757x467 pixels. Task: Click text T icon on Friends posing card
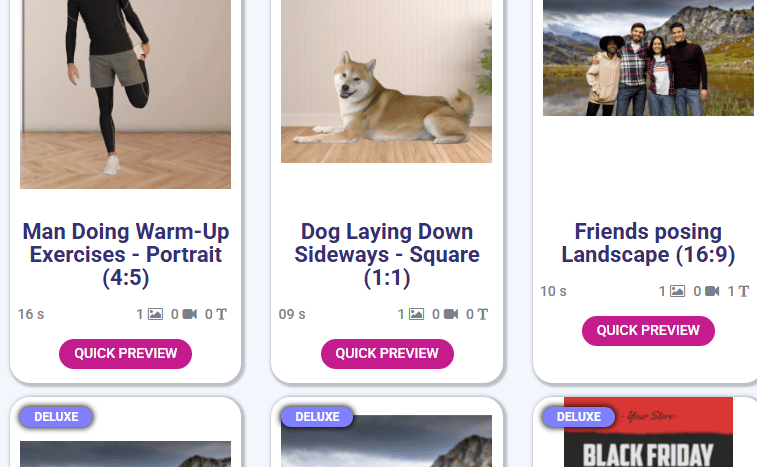[743, 291]
